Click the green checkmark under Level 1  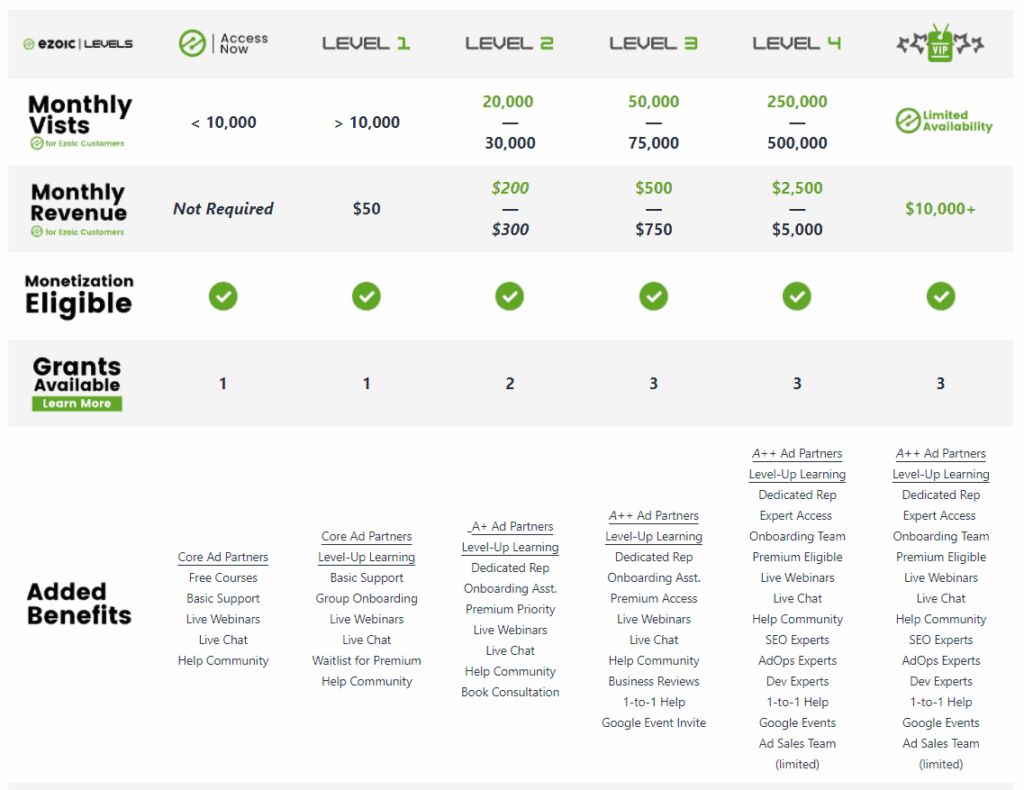366,296
